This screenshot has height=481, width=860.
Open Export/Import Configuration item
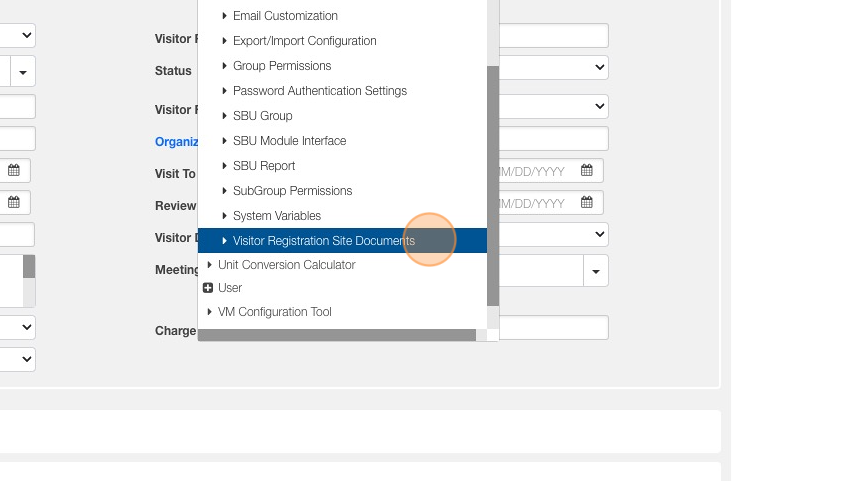(304, 41)
